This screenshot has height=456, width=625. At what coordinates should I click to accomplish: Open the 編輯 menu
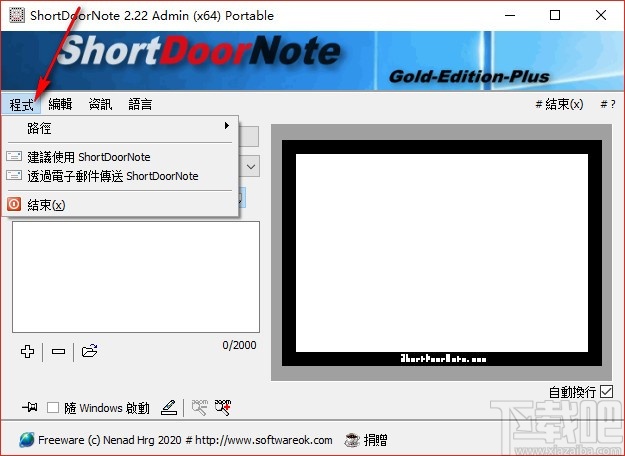60,104
